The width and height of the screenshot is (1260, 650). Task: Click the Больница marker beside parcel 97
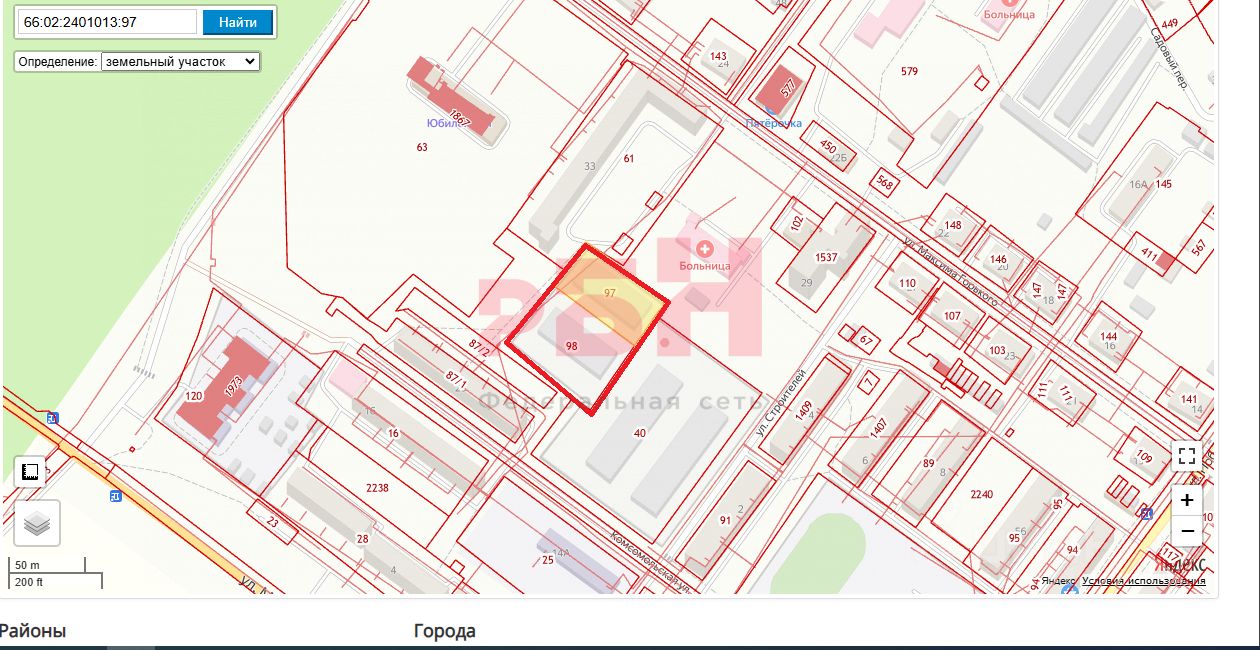click(705, 248)
